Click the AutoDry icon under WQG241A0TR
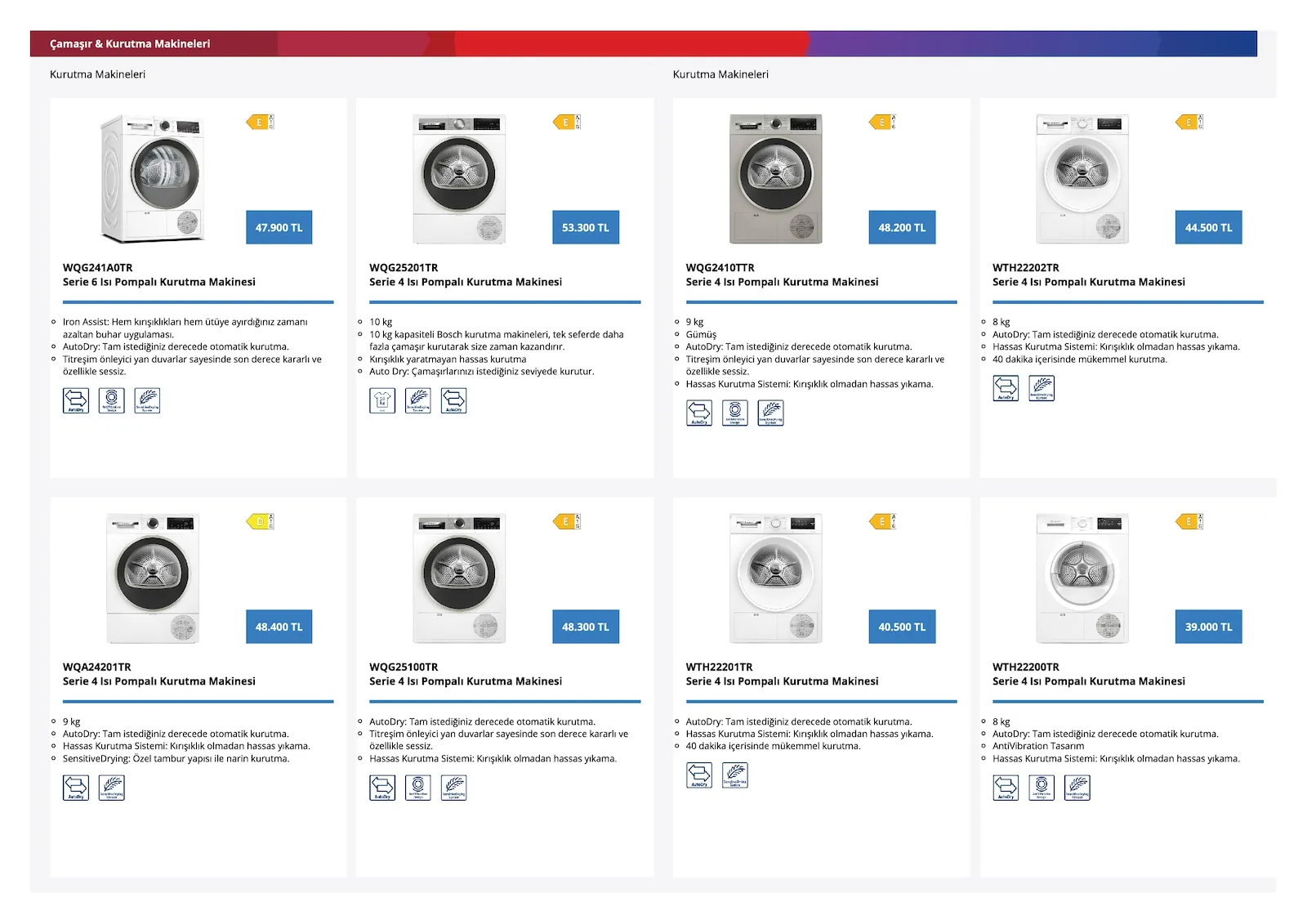 (x=76, y=400)
